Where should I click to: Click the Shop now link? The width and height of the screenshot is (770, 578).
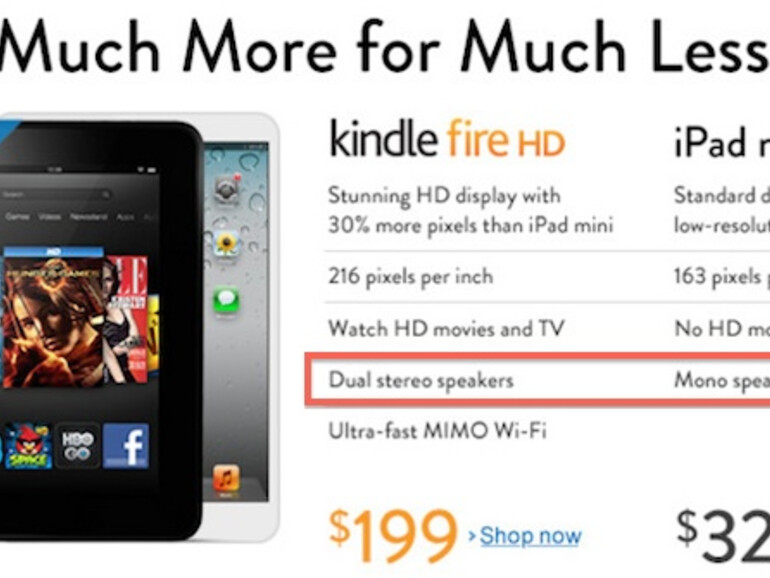530,536
